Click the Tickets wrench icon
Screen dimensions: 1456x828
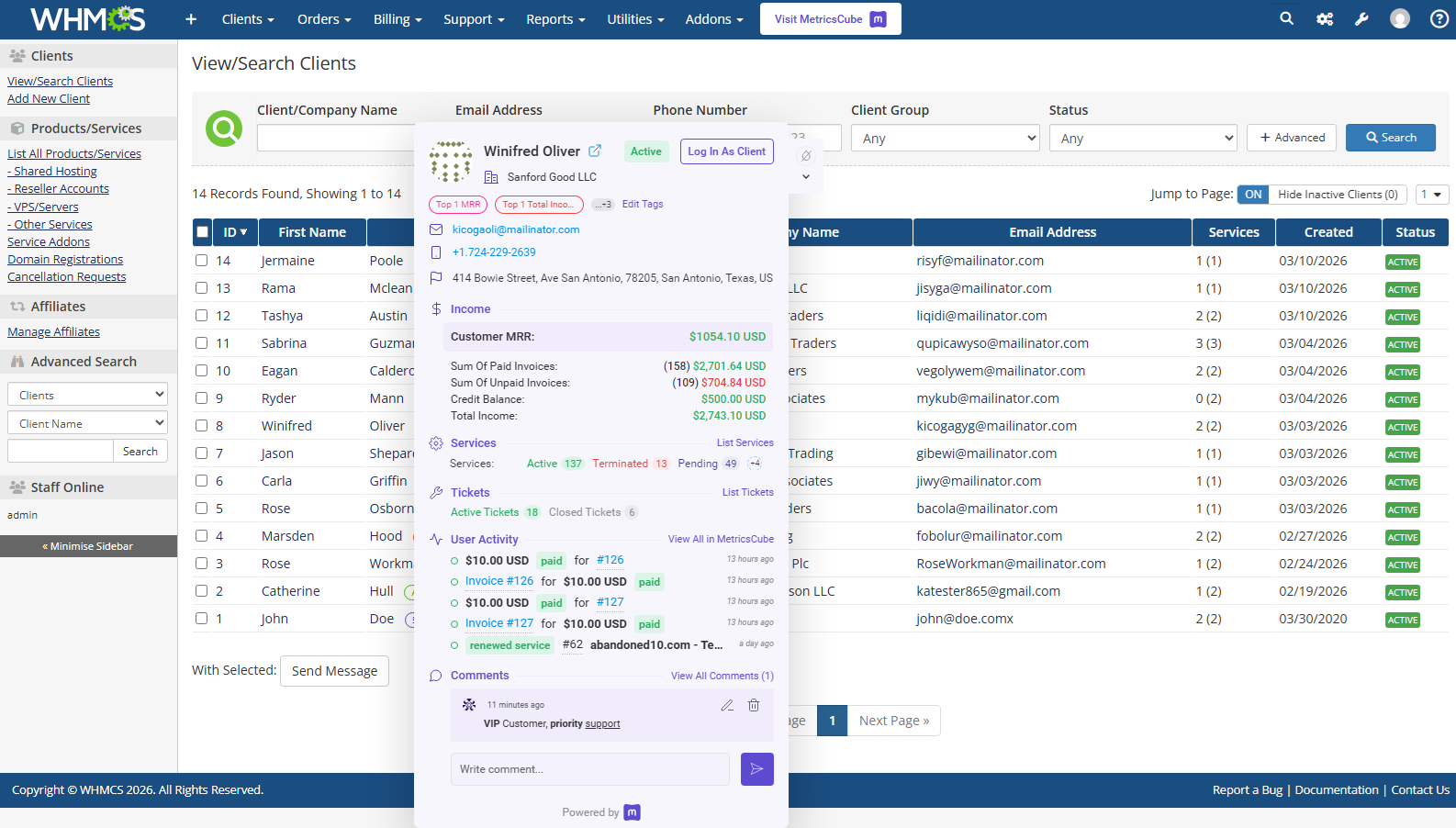[x=436, y=493]
